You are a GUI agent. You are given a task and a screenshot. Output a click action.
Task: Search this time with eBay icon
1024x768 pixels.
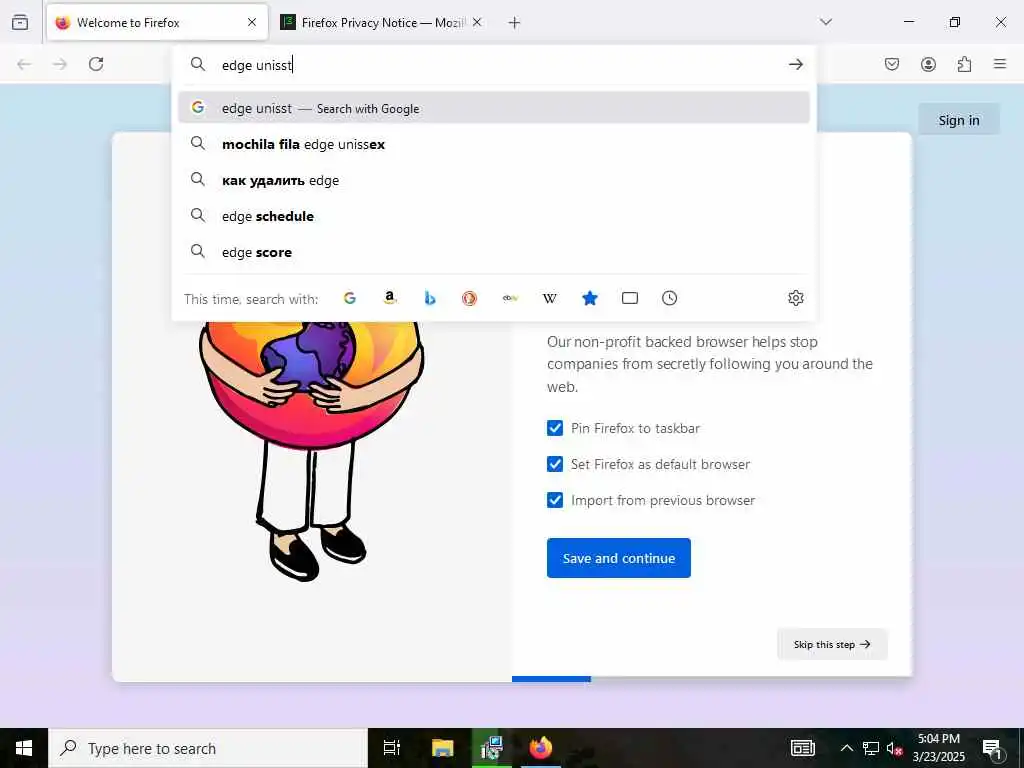[510, 298]
